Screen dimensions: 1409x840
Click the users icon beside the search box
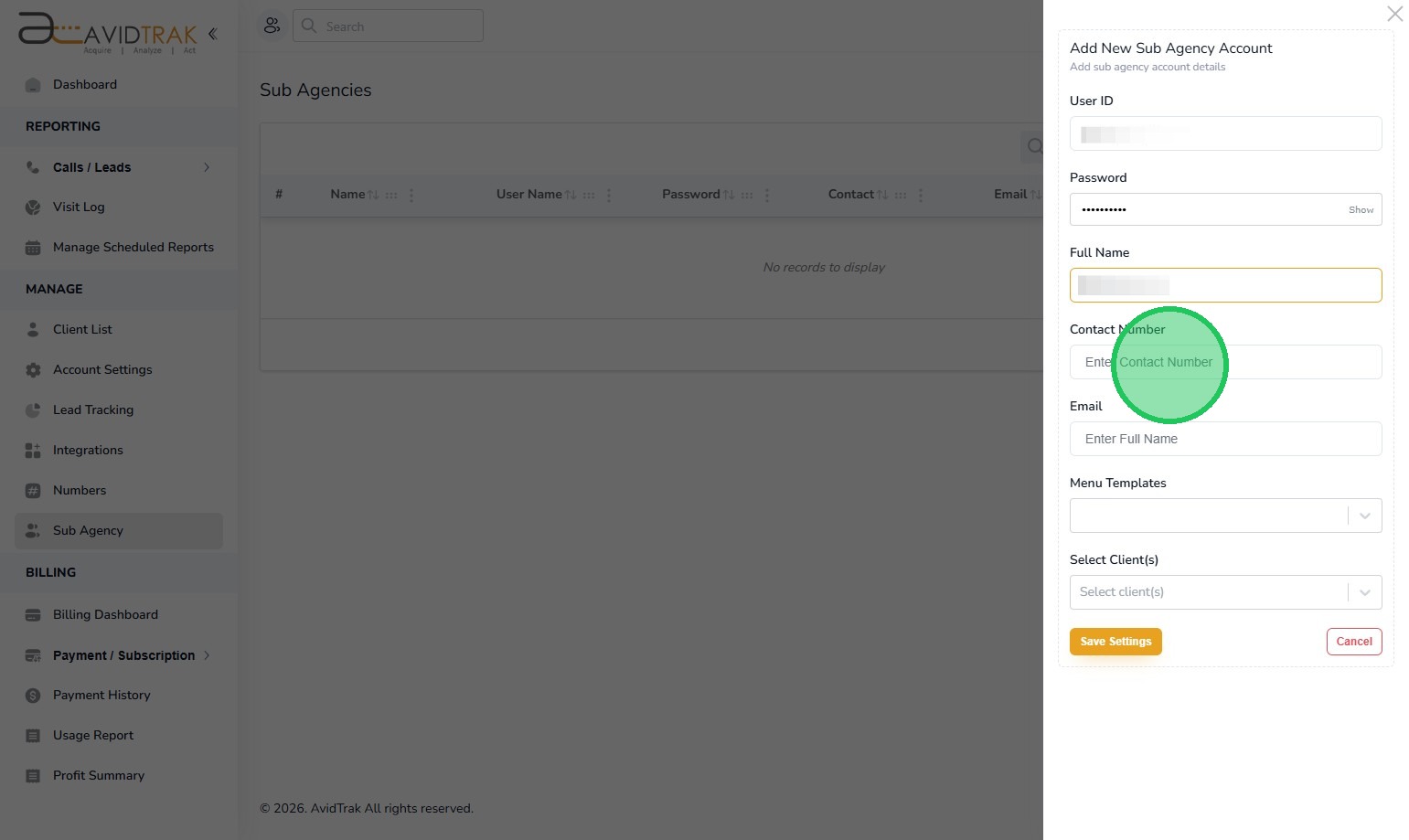(x=272, y=26)
